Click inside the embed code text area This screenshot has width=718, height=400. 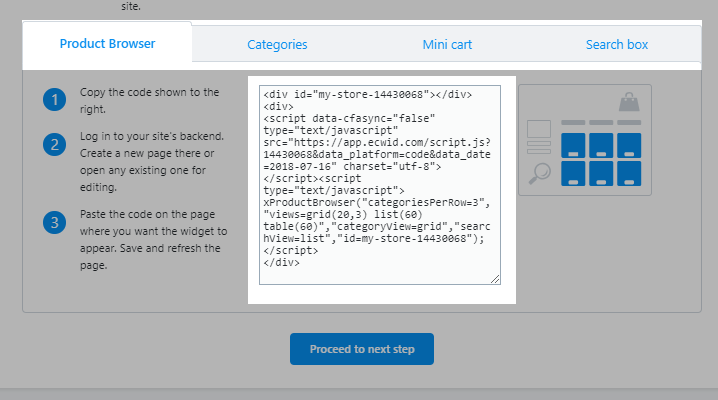(x=380, y=184)
